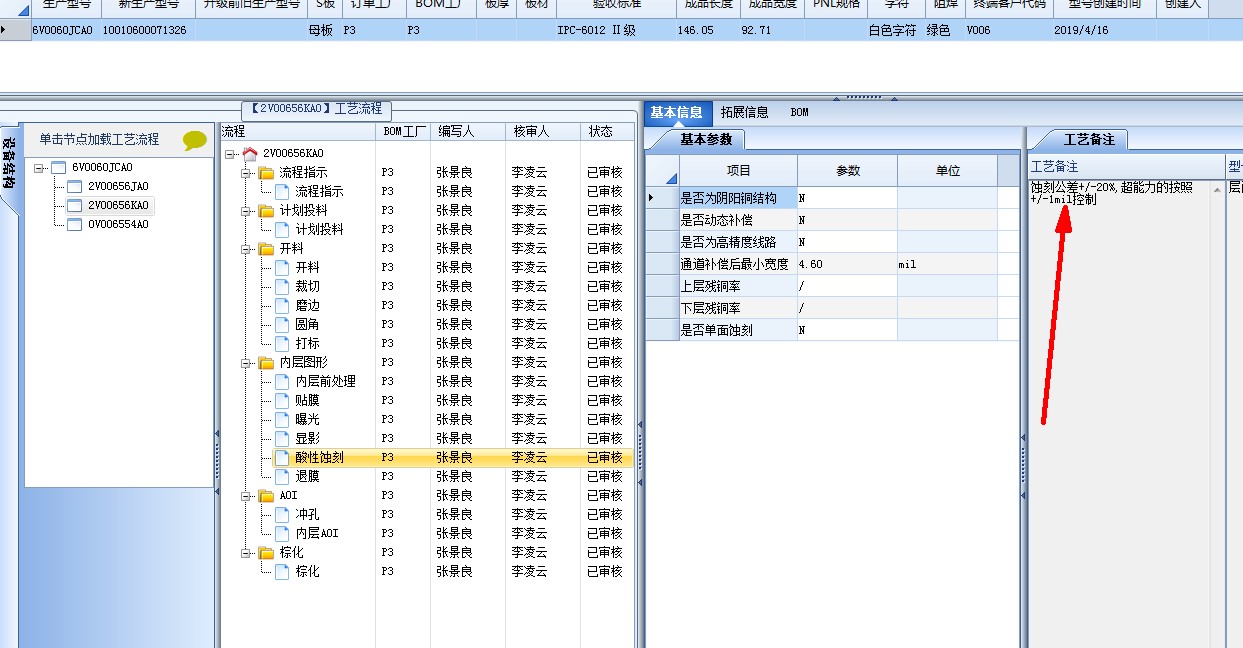Click the 通道补偿后最小宽度 value 4.60
Viewport: 1243px width, 648px height.
click(x=847, y=264)
